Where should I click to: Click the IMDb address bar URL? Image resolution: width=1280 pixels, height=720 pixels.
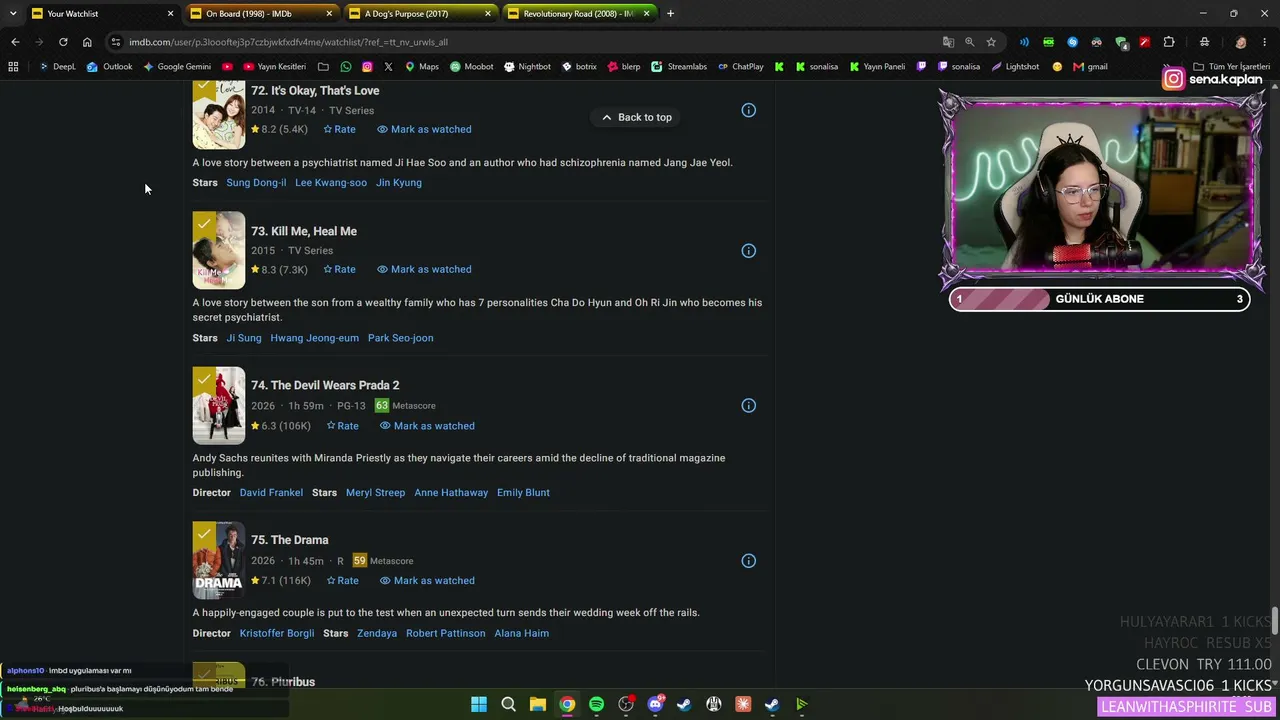coord(288,42)
